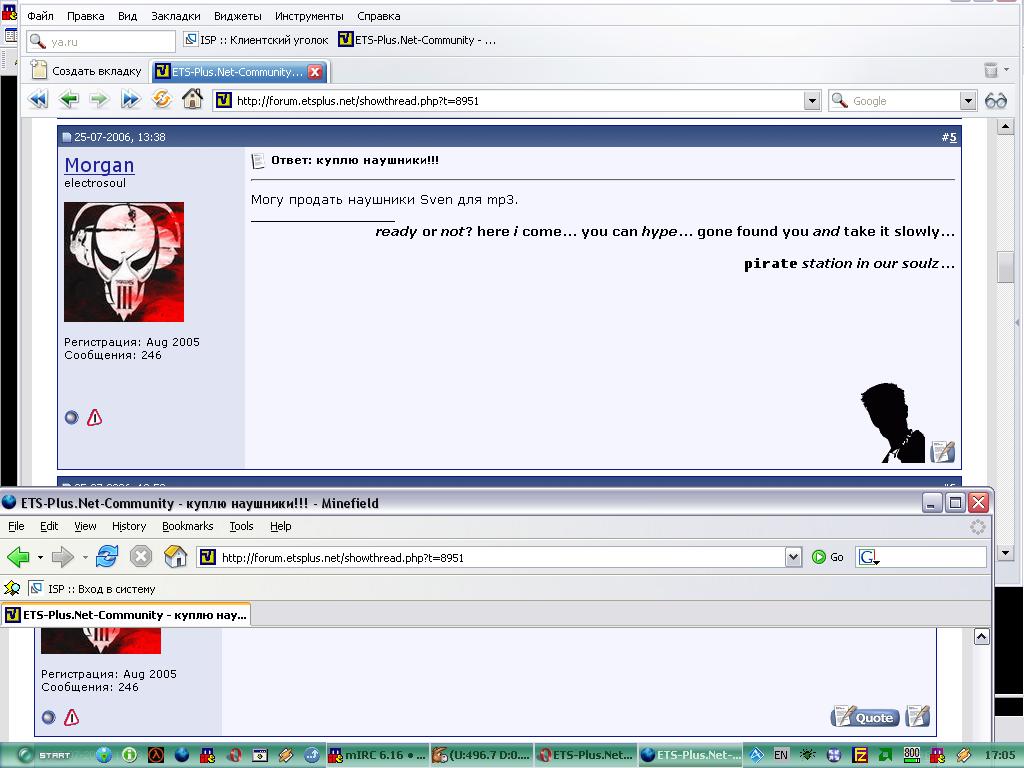
Task: Open the Закладки menu
Action: [175, 16]
